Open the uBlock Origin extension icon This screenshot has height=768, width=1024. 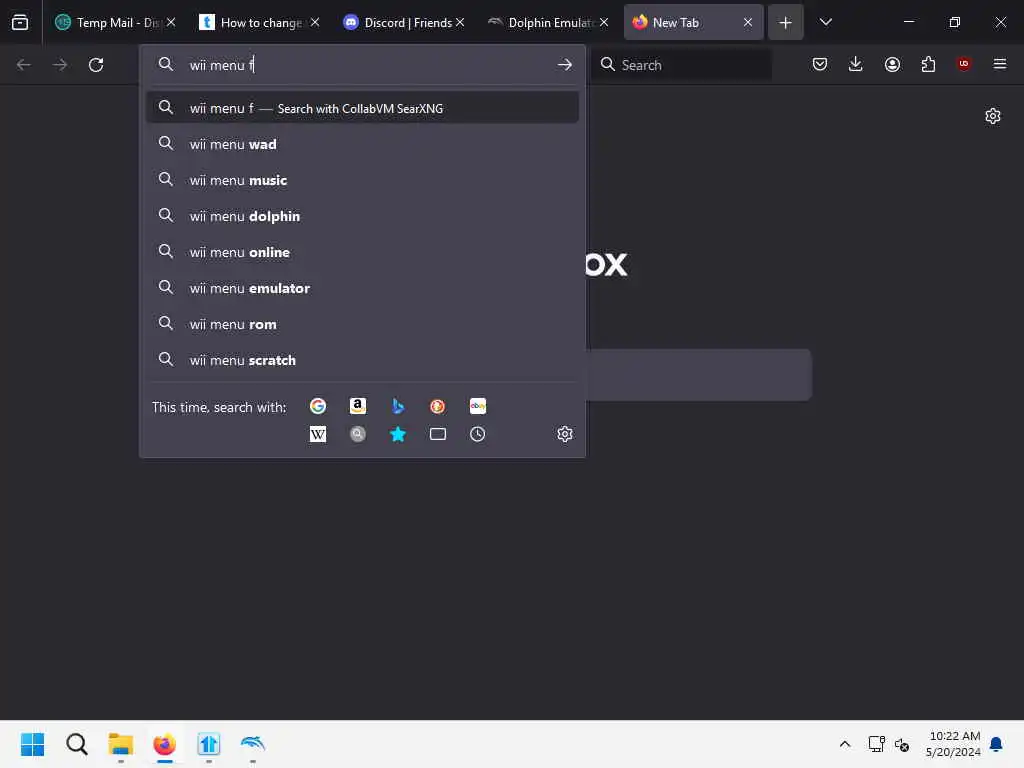[964, 64]
